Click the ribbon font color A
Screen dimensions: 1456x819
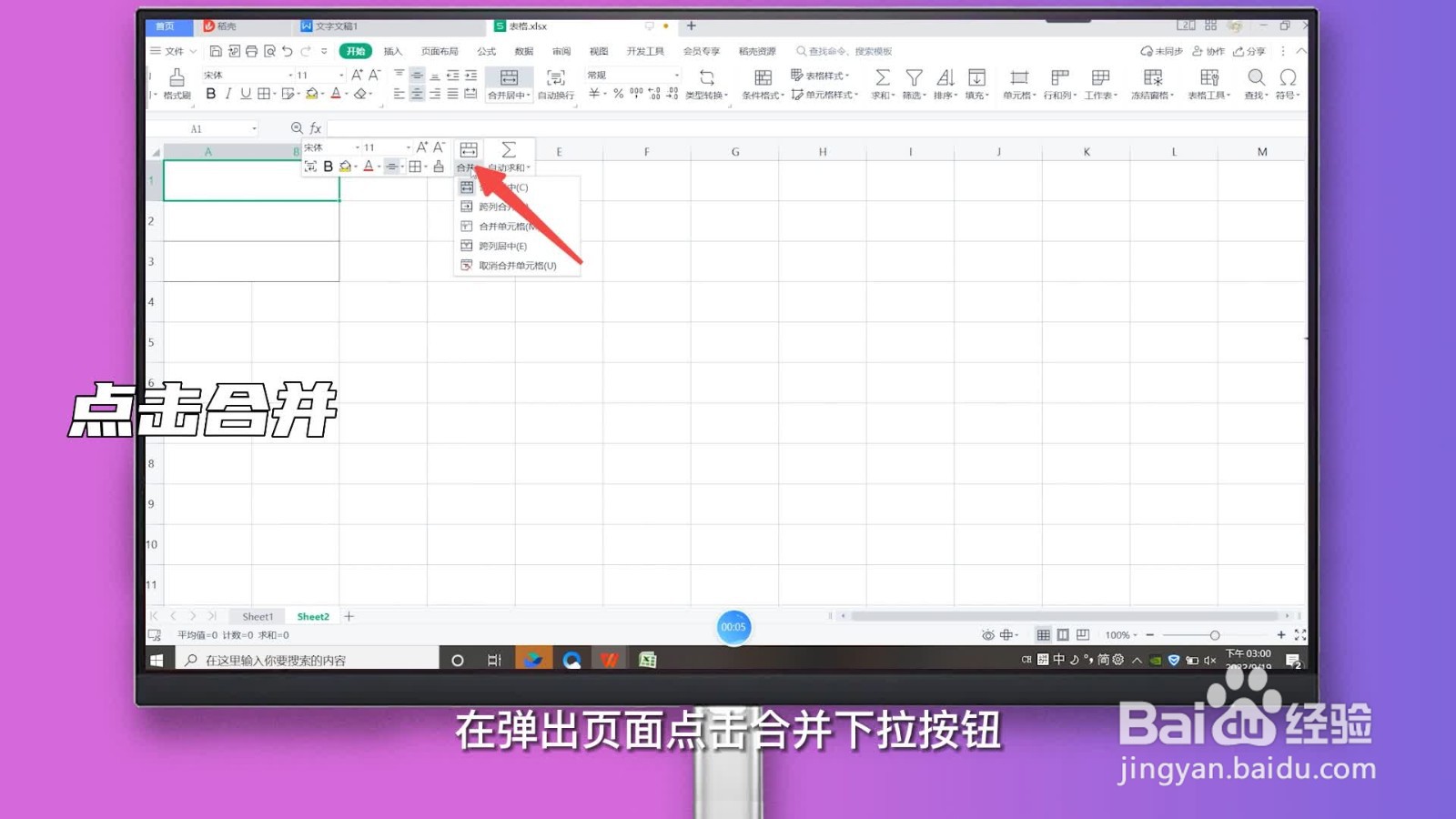tap(336, 94)
